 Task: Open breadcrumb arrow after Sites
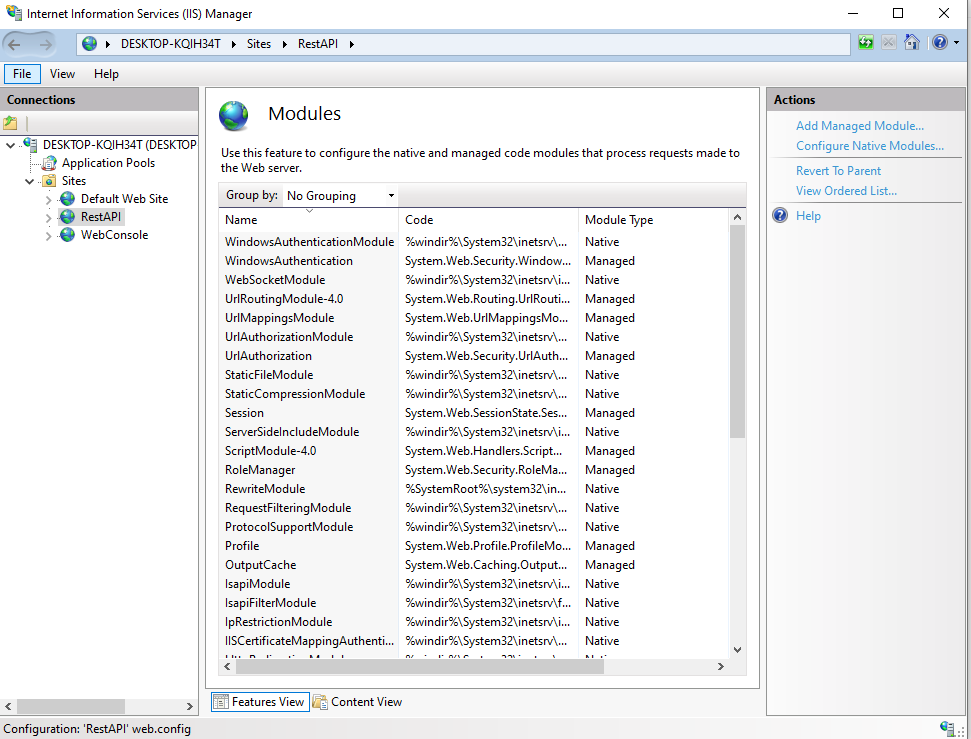(284, 44)
